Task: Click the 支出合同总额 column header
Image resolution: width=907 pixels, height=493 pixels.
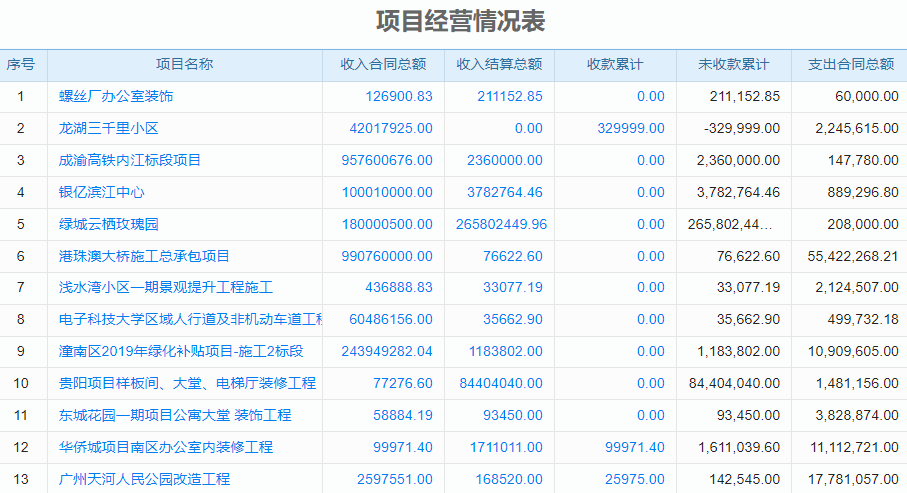Action: 850,64
